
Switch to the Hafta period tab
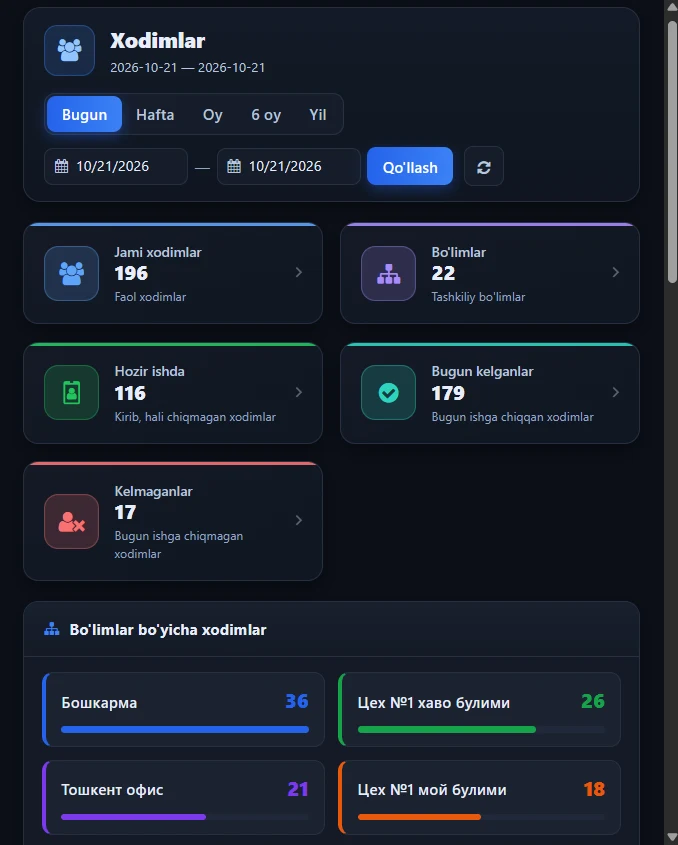[155, 114]
